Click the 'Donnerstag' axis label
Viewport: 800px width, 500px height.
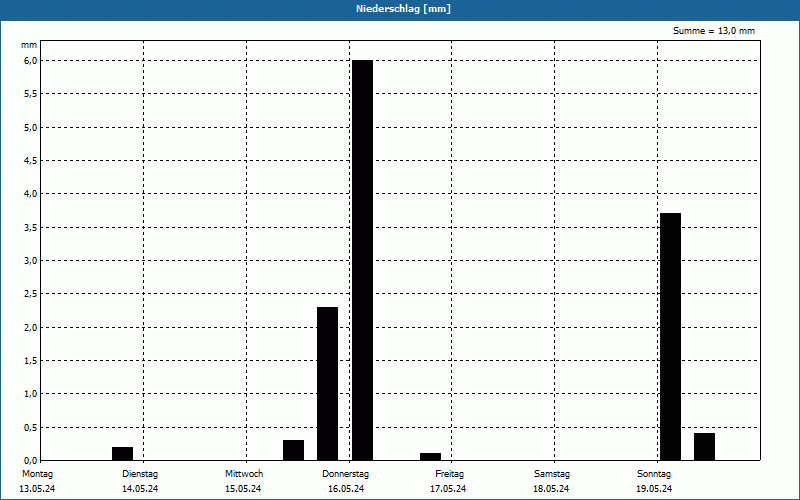345,474
